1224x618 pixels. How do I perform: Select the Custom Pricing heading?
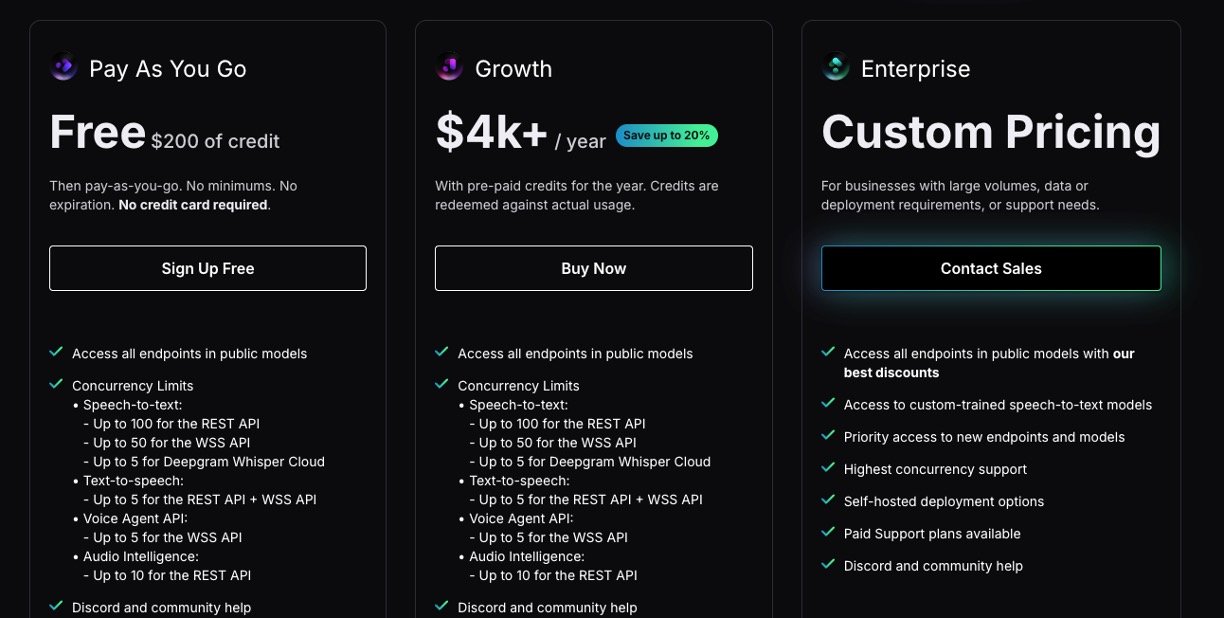(990, 133)
